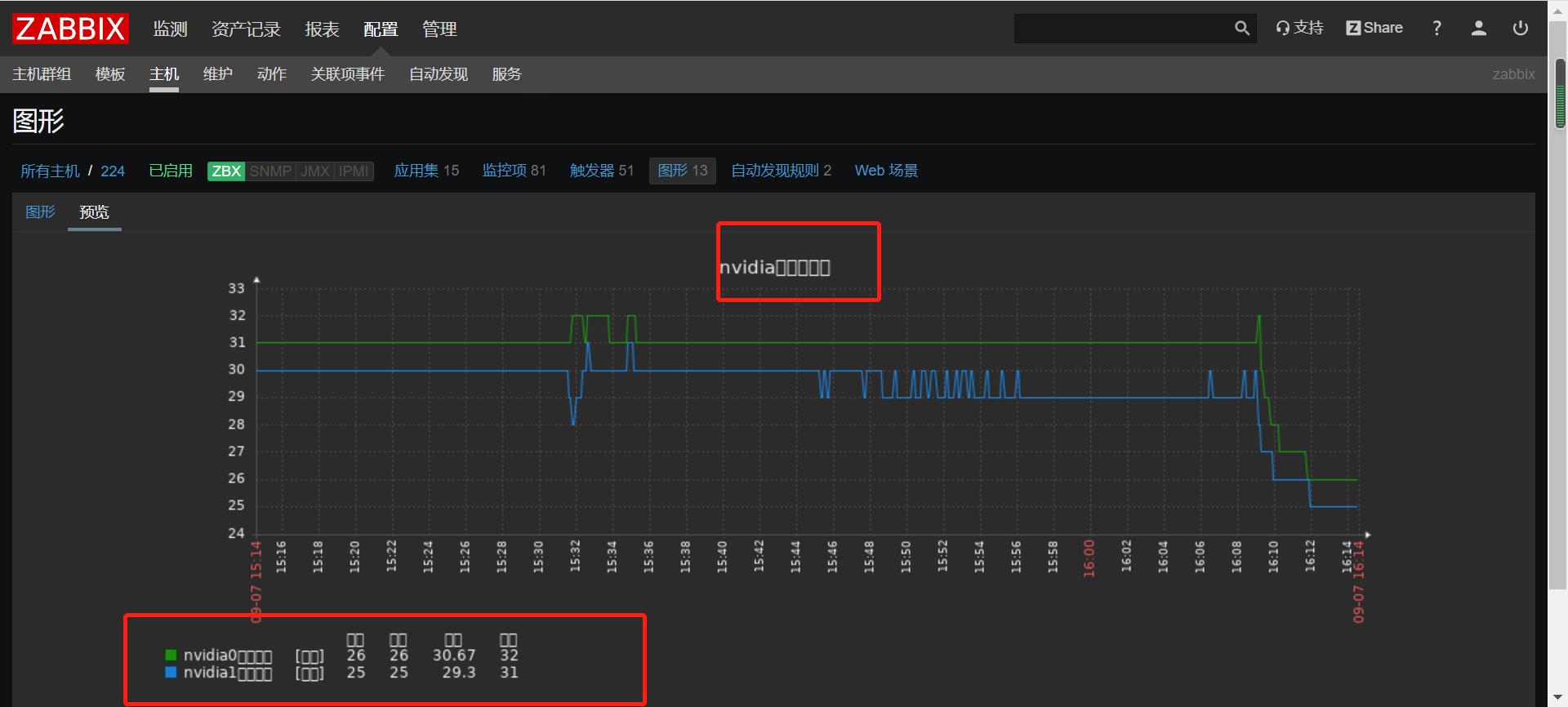Open the 自动发现规则 2 link
This screenshot has height=707, width=1568.
781,171
